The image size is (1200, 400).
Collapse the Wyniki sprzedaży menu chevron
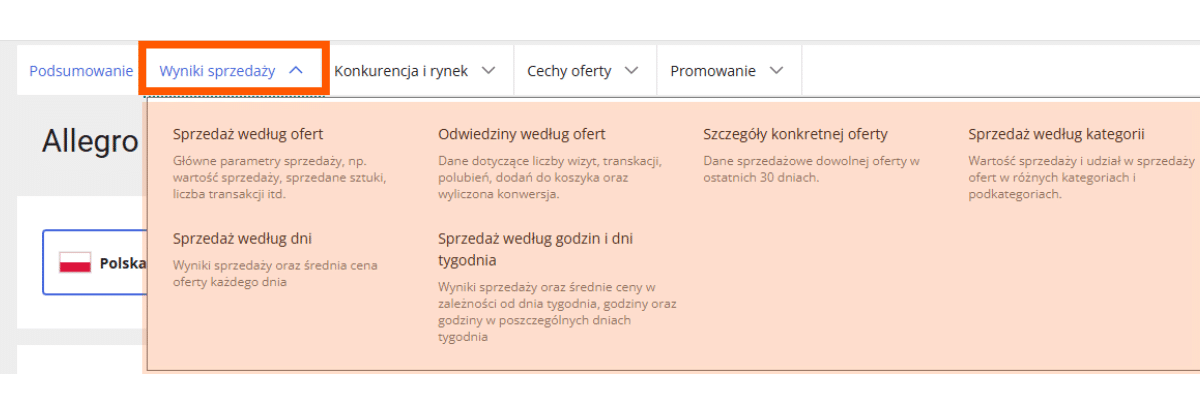[295, 71]
